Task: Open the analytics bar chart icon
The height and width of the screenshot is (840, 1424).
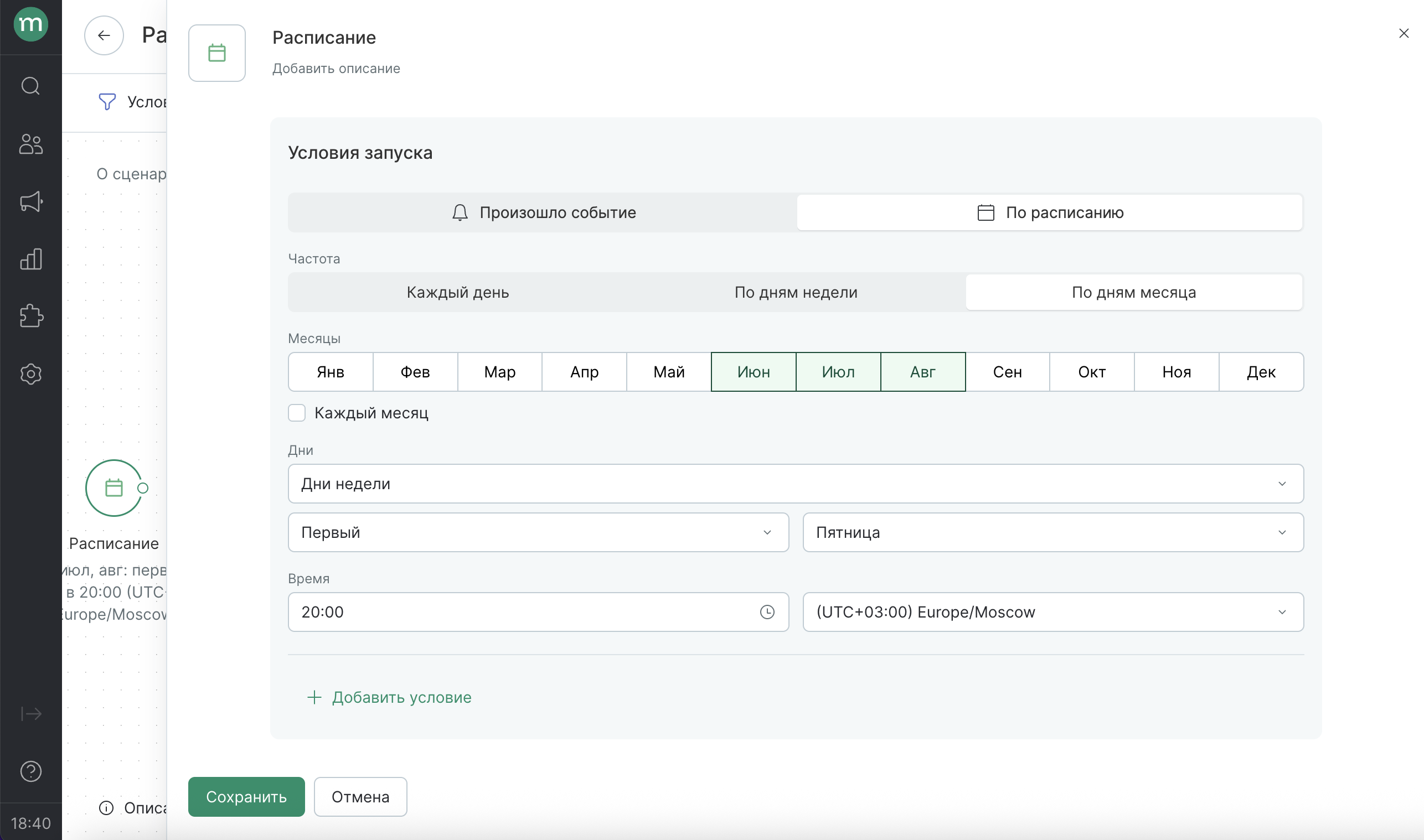Action: pyautogui.click(x=30, y=258)
